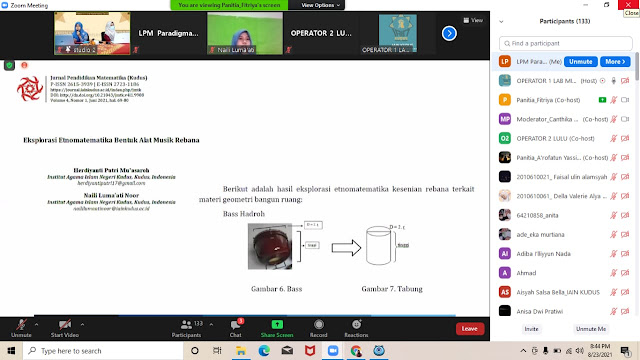Click the recording indicator on OPERATOR 1 row

(x=602, y=81)
